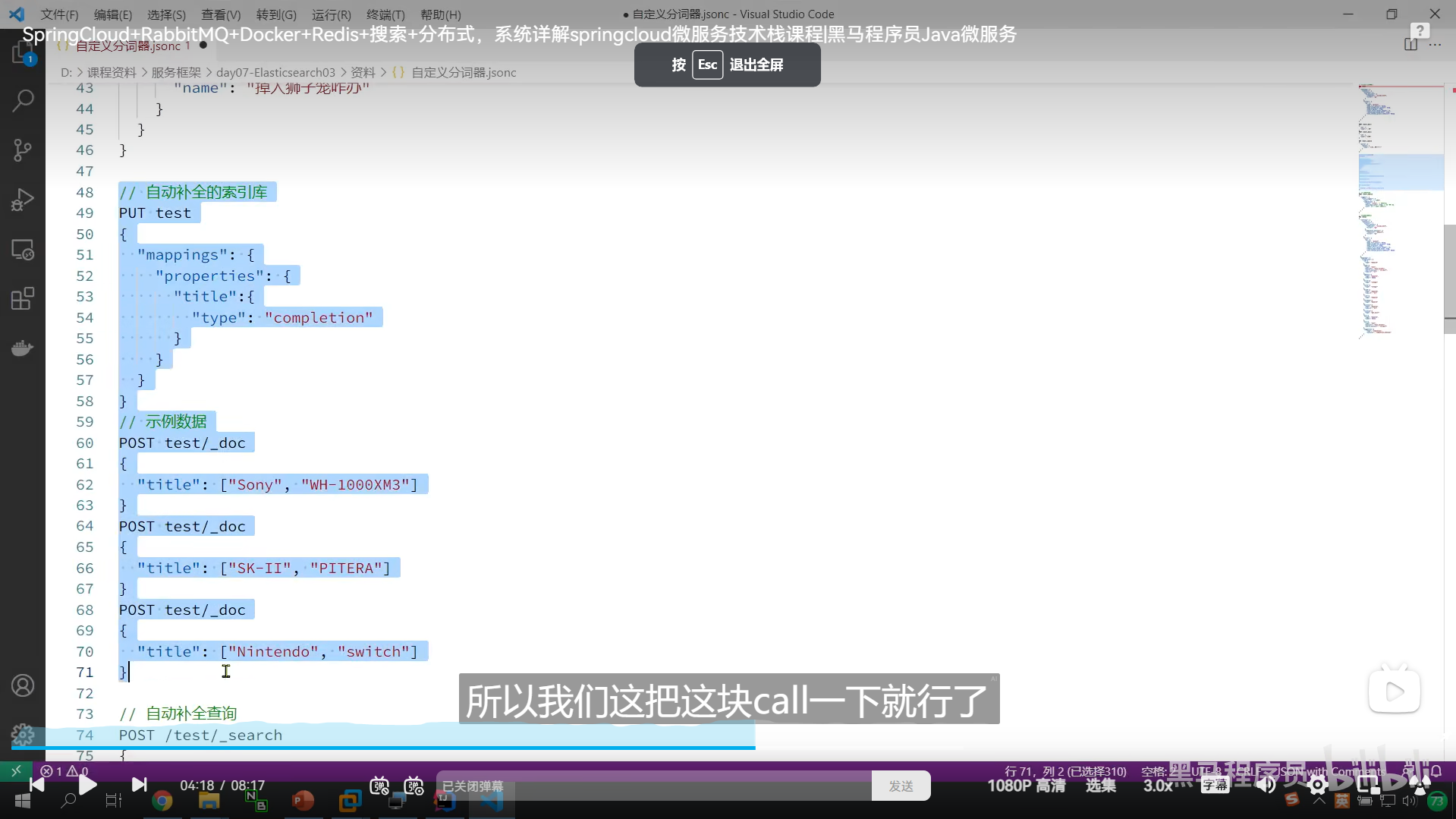1456x819 pixels.
Task: Click the notifications bell in status bar
Action: (x=1436, y=771)
